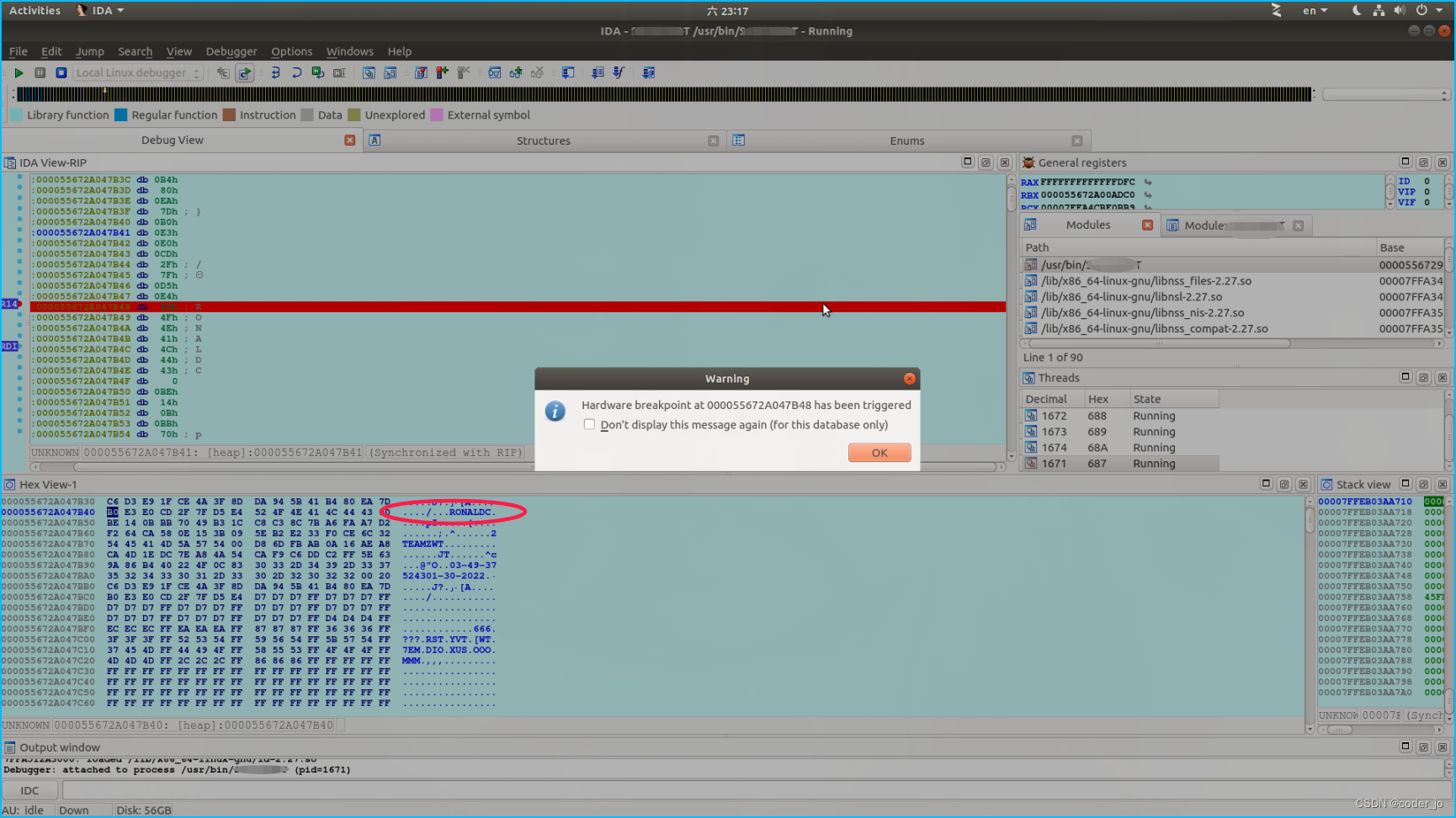Open the en language selector dropdown
The image size is (1456, 818).
(x=1315, y=11)
